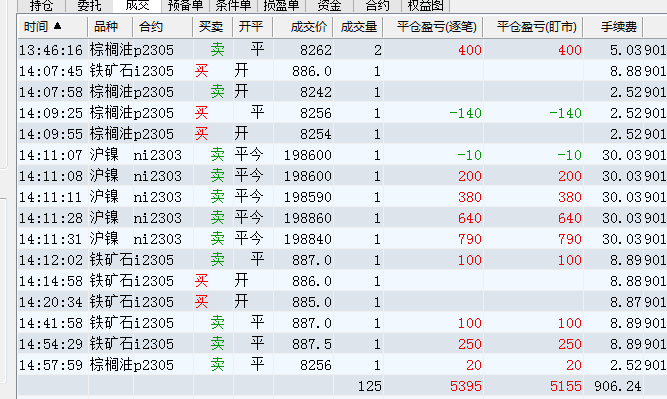Select the price cell 198860
The width and height of the screenshot is (667, 399).
point(308,218)
